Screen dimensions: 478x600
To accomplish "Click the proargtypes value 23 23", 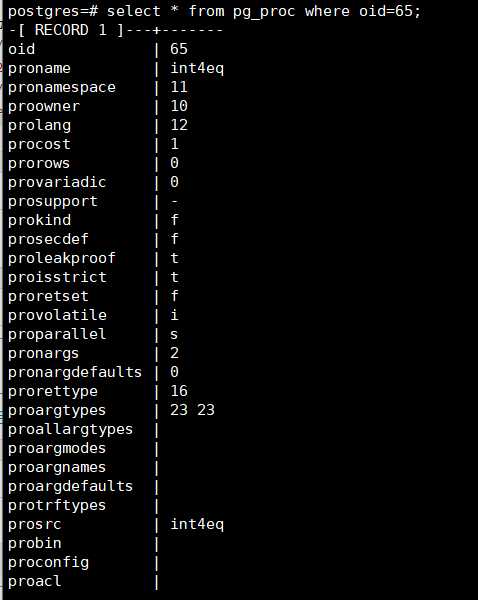I will [192, 410].
